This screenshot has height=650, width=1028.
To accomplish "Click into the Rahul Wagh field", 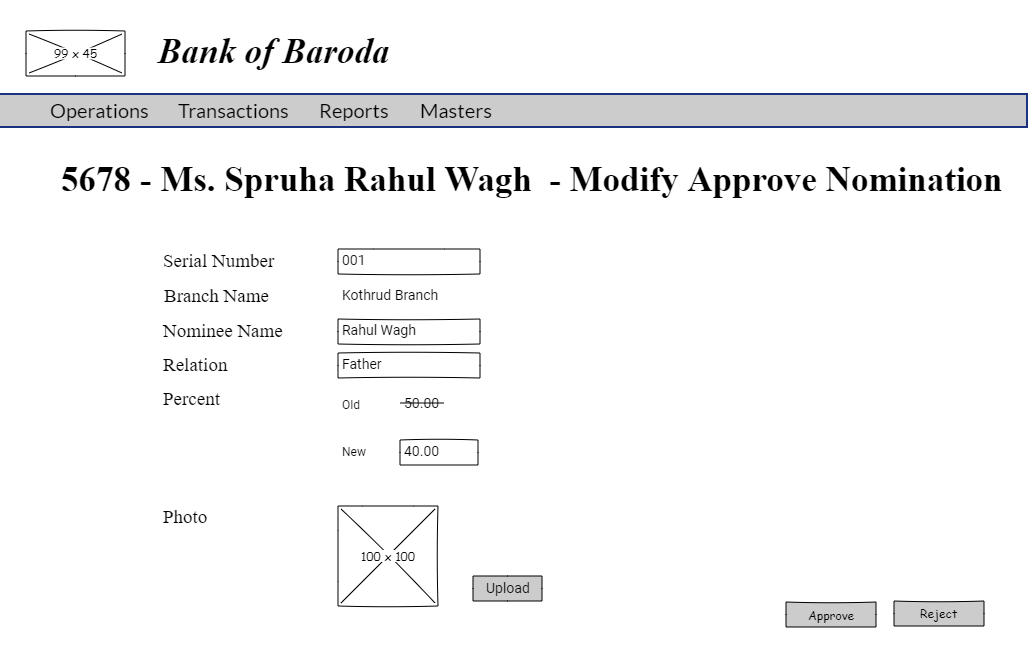I will pos(408,331).
